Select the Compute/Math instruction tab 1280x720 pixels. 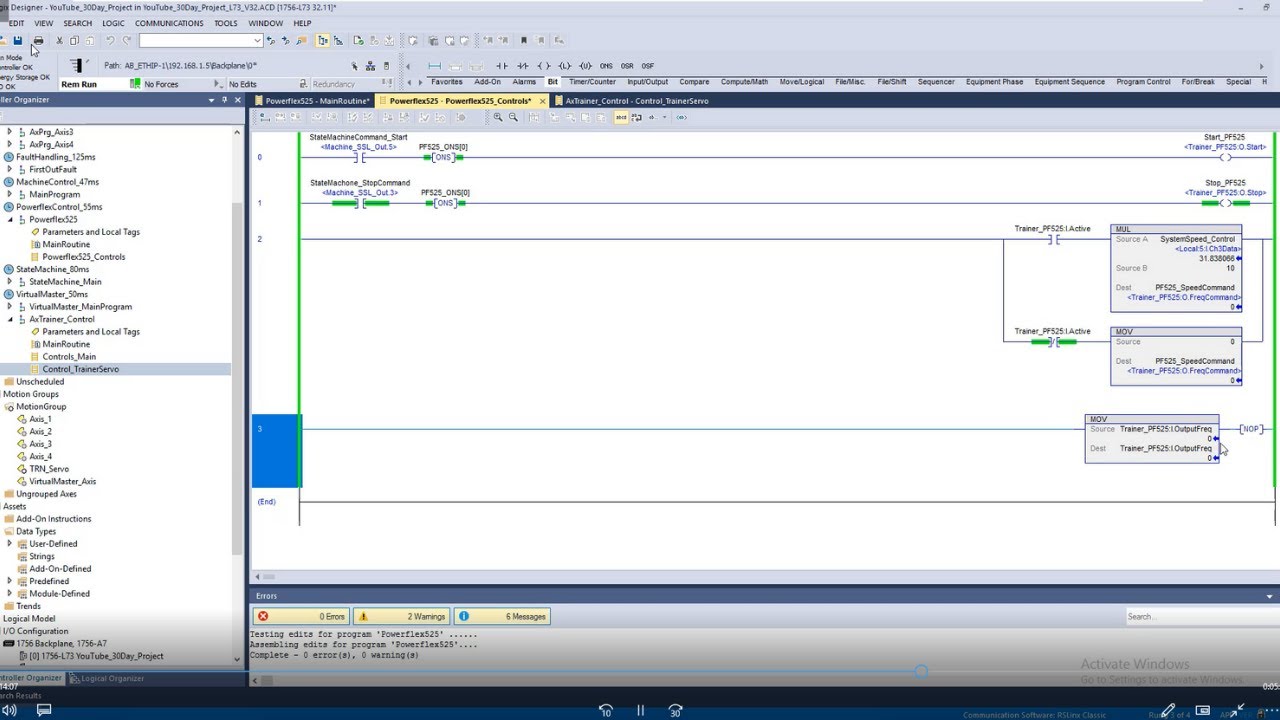pyautogui.click(x=744, y=82)
